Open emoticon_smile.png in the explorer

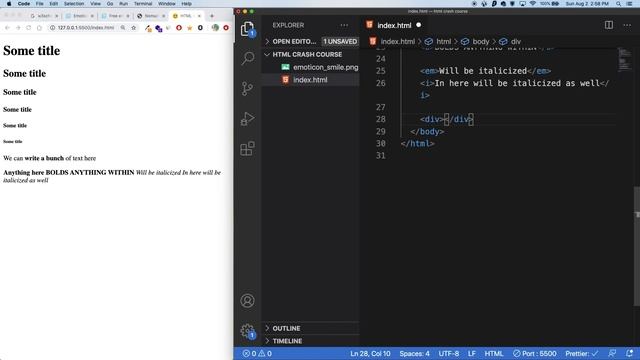click(x=325, y=67)
